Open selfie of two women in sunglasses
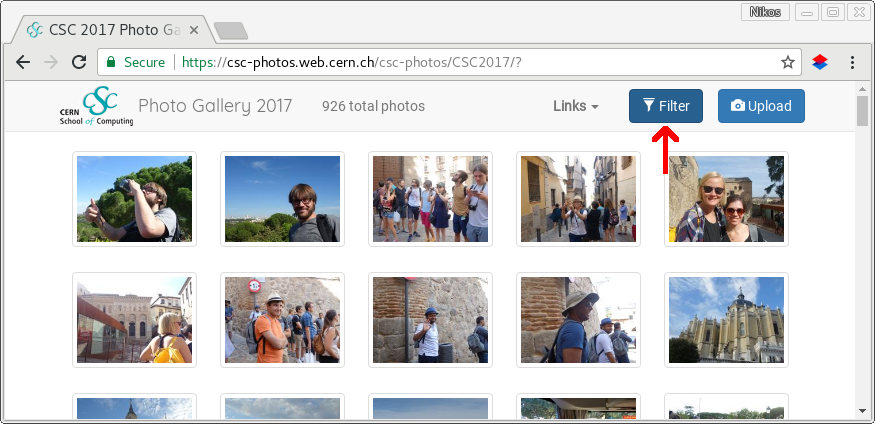 point(726,199)
